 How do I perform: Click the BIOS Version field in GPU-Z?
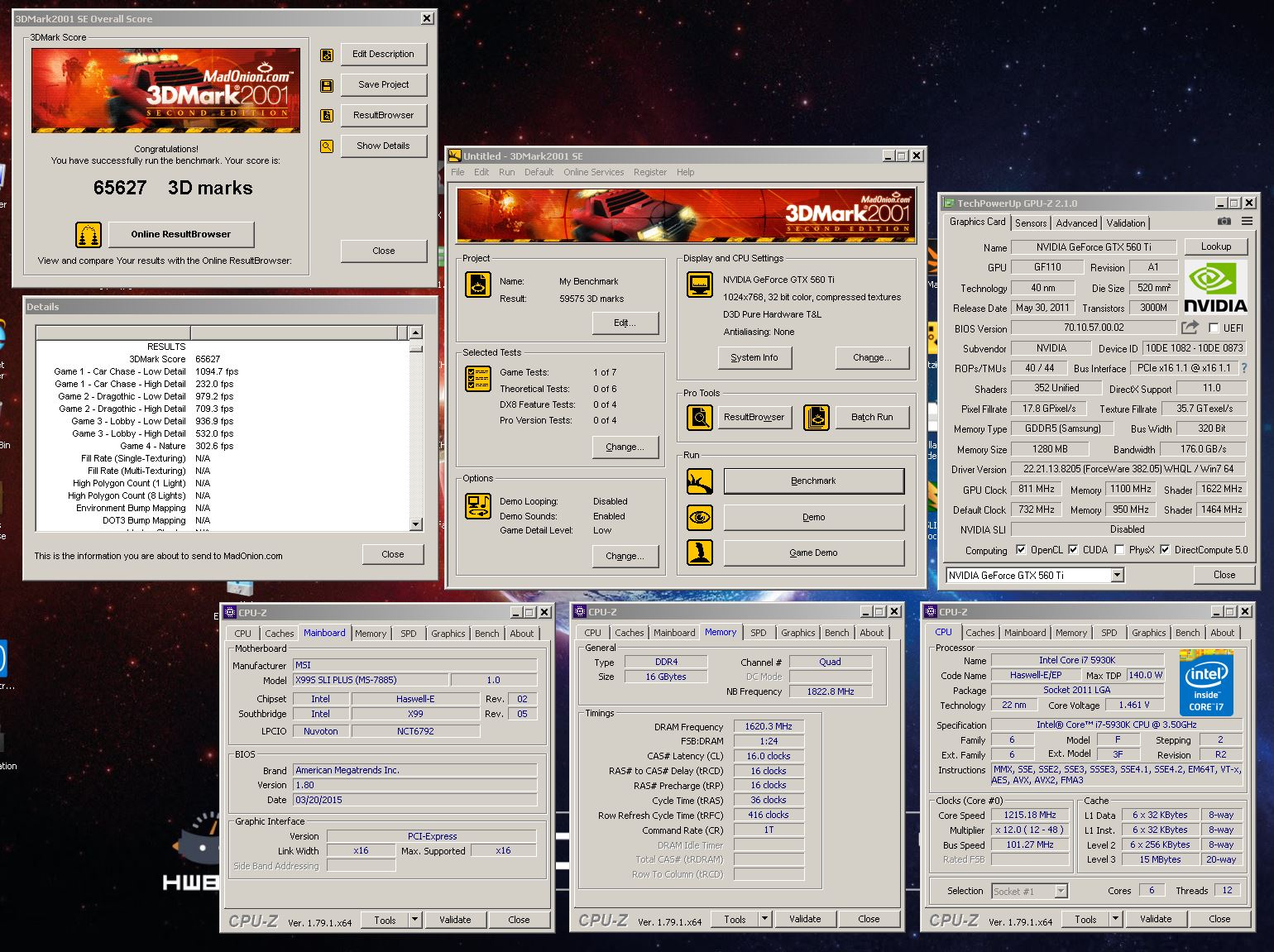coord(1094,328)
